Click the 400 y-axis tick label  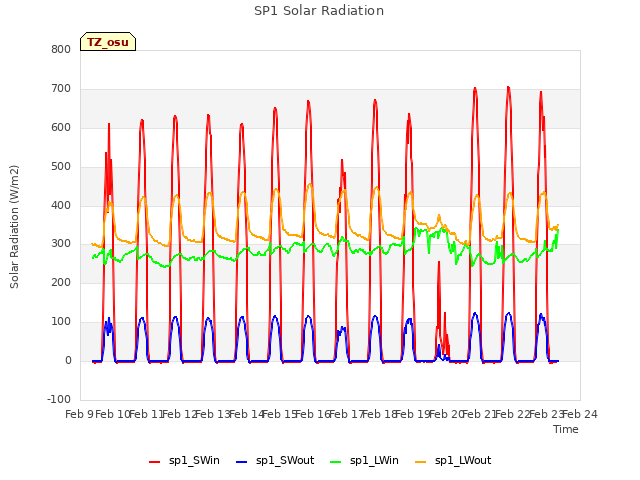coord(61,205)
